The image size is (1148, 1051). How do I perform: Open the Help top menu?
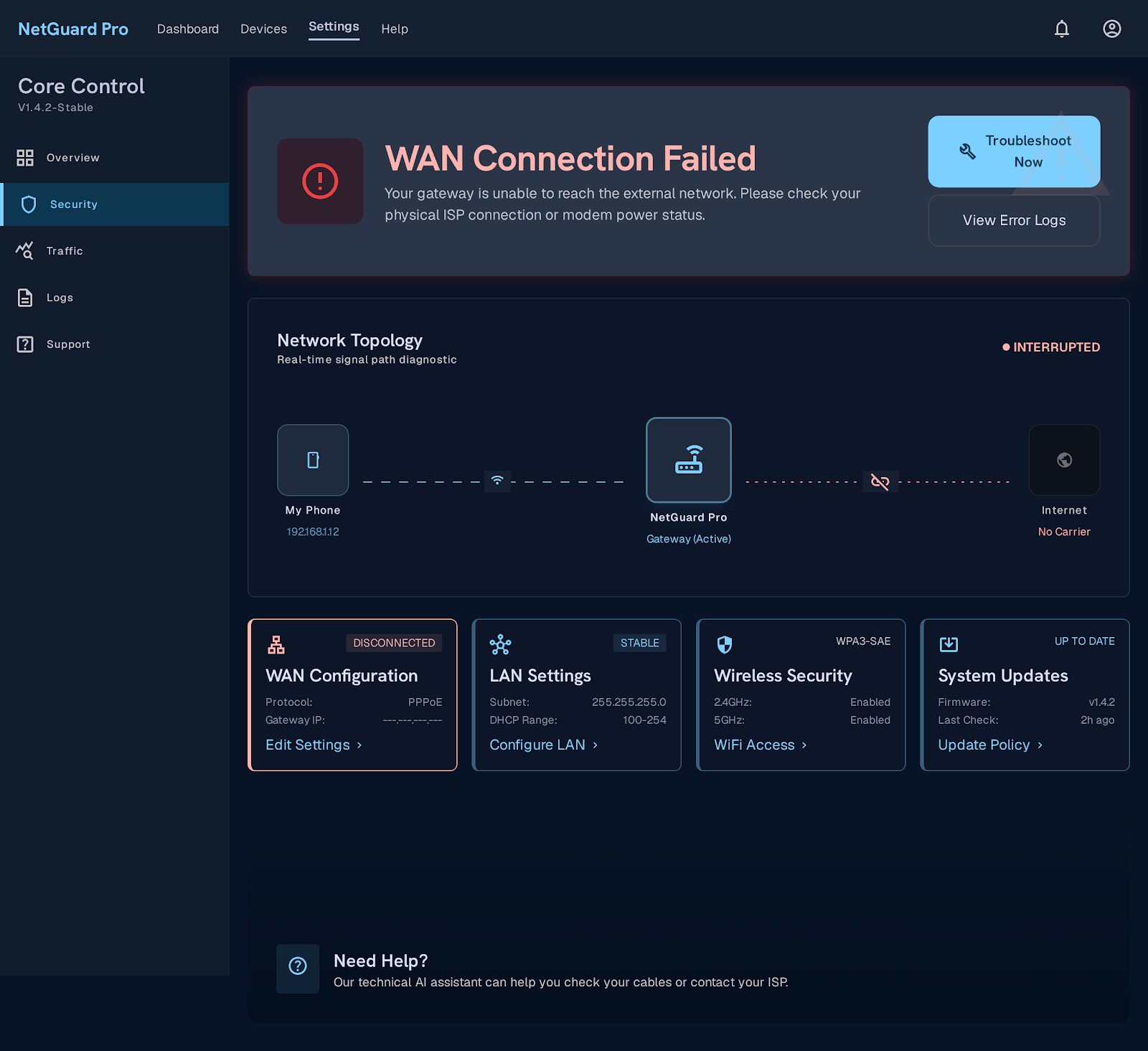(395, 29)
